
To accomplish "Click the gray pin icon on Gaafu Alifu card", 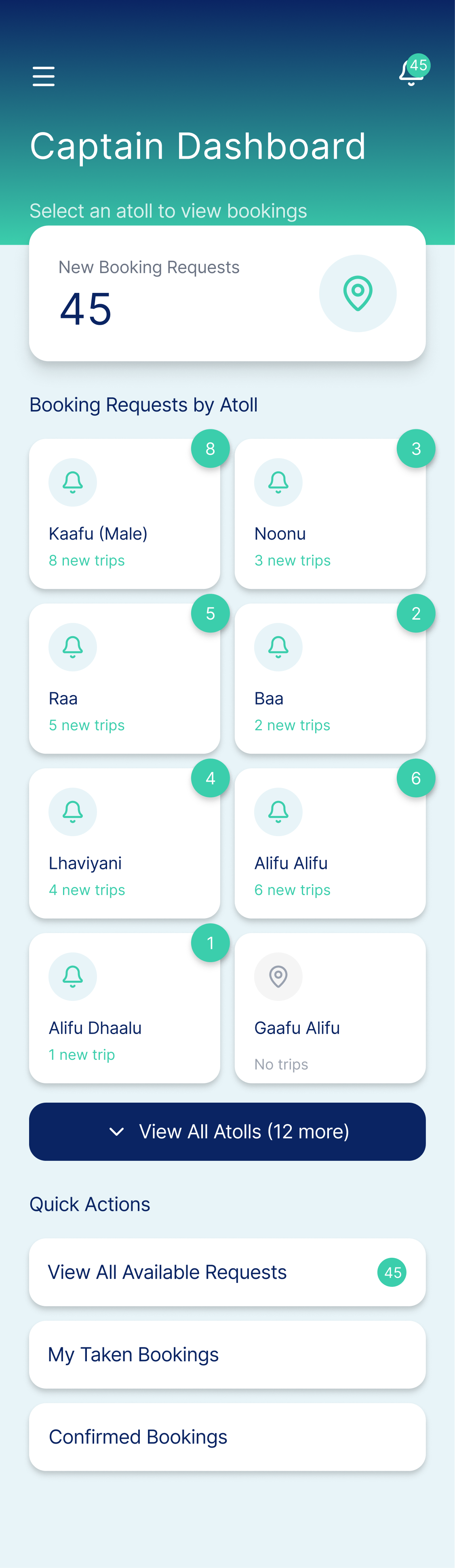I will pos(278,976).
